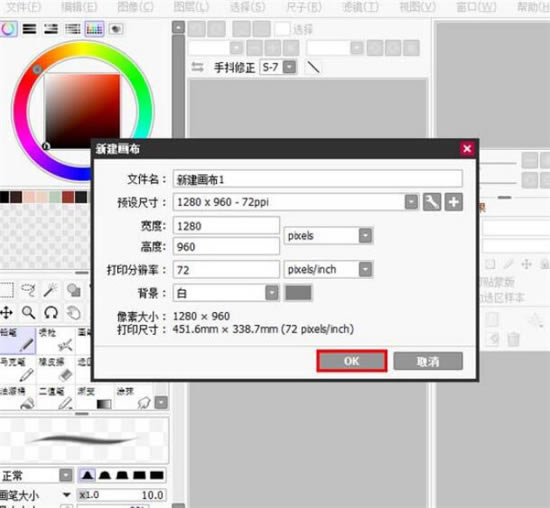Choose the 铅笔 pencil brush
The width and height of the screenshot is (550, 508).
click(x=18, y=340)
